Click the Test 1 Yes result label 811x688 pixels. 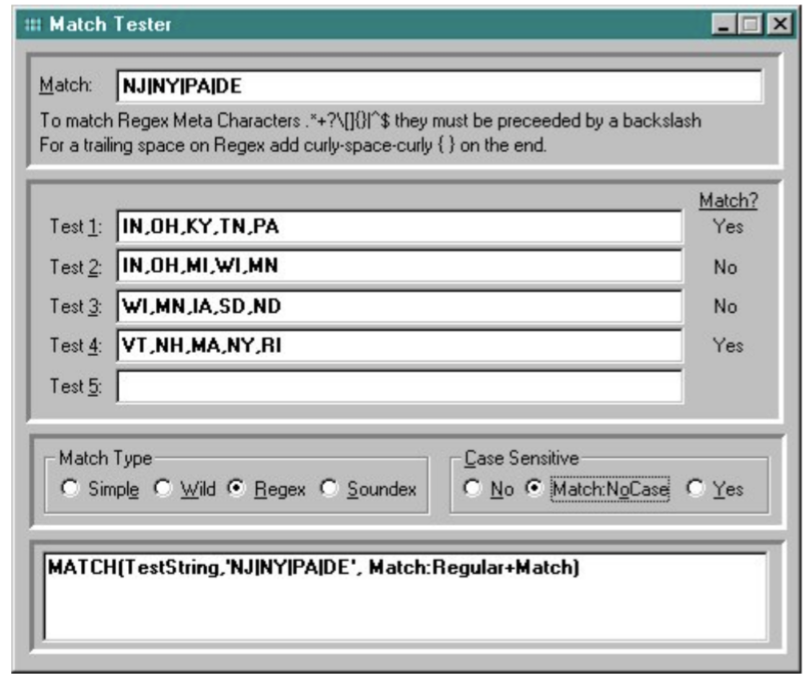(728, 227)
